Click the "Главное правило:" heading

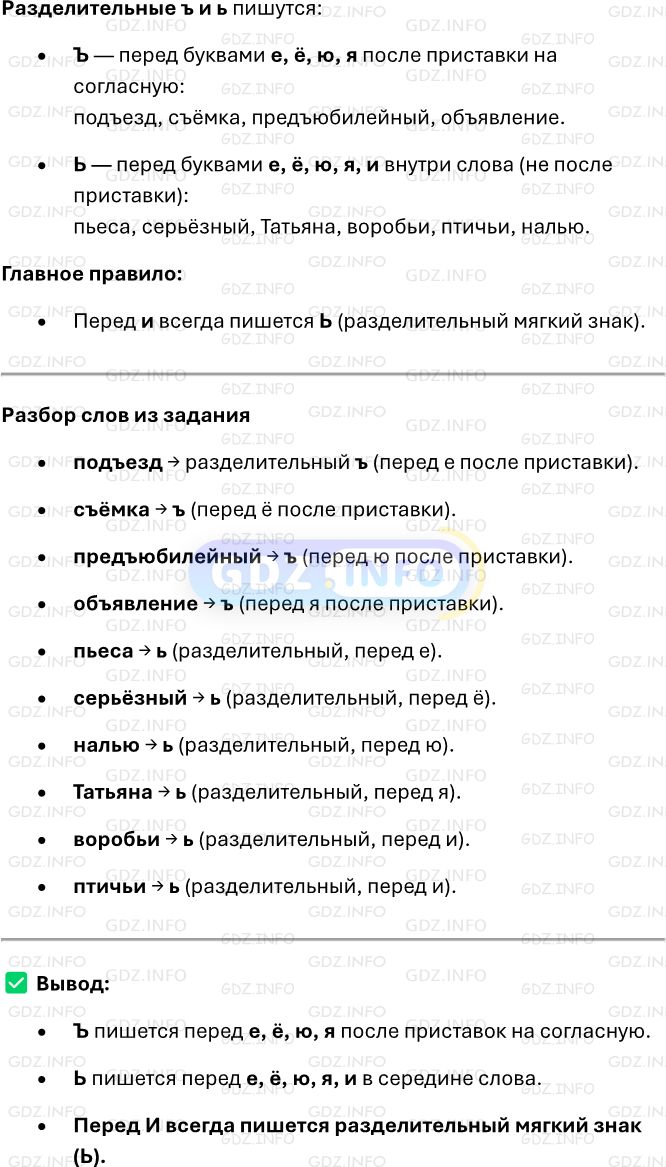(x=92, y=273)
